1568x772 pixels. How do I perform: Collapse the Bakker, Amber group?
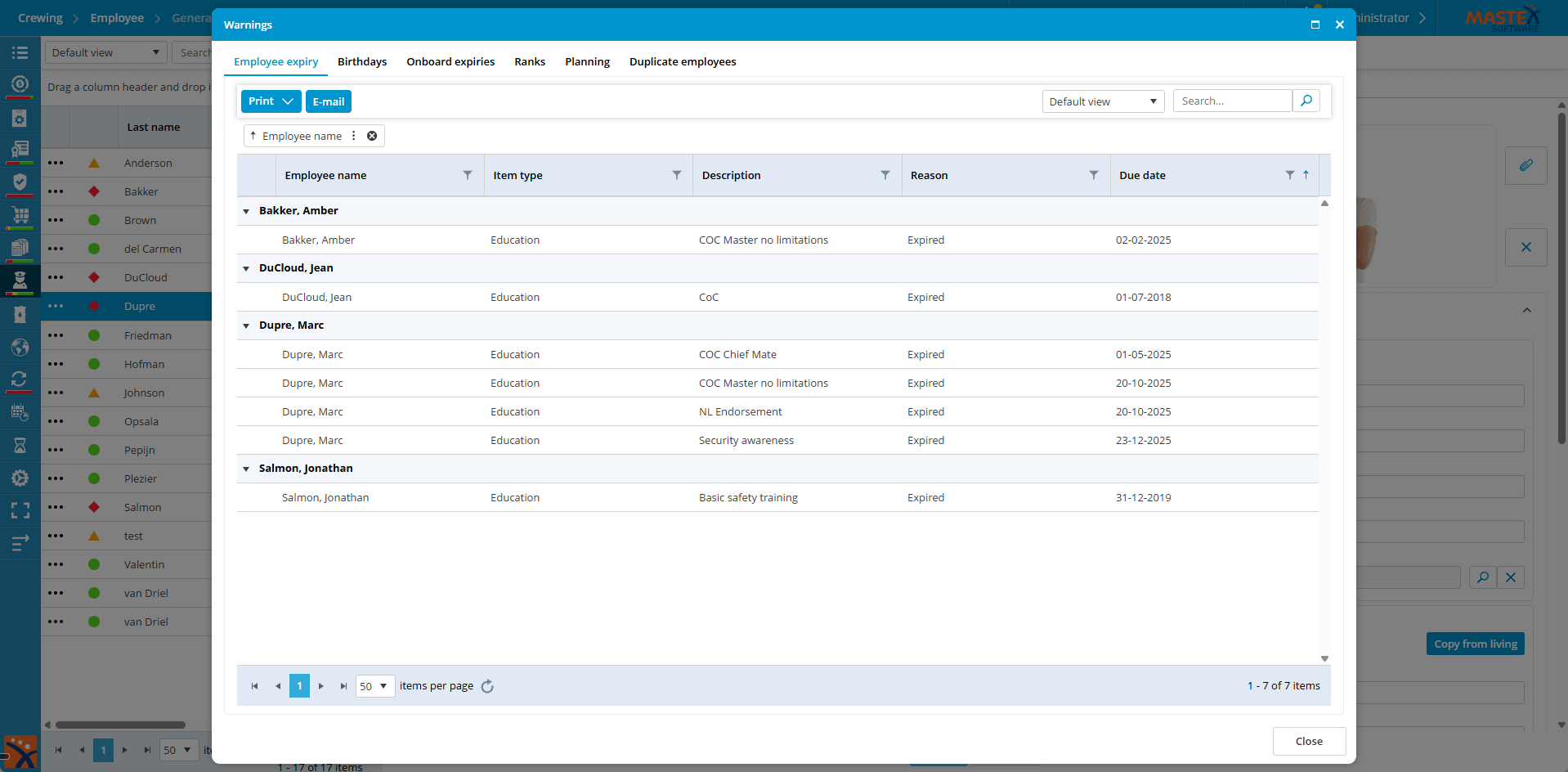[246, 211]
